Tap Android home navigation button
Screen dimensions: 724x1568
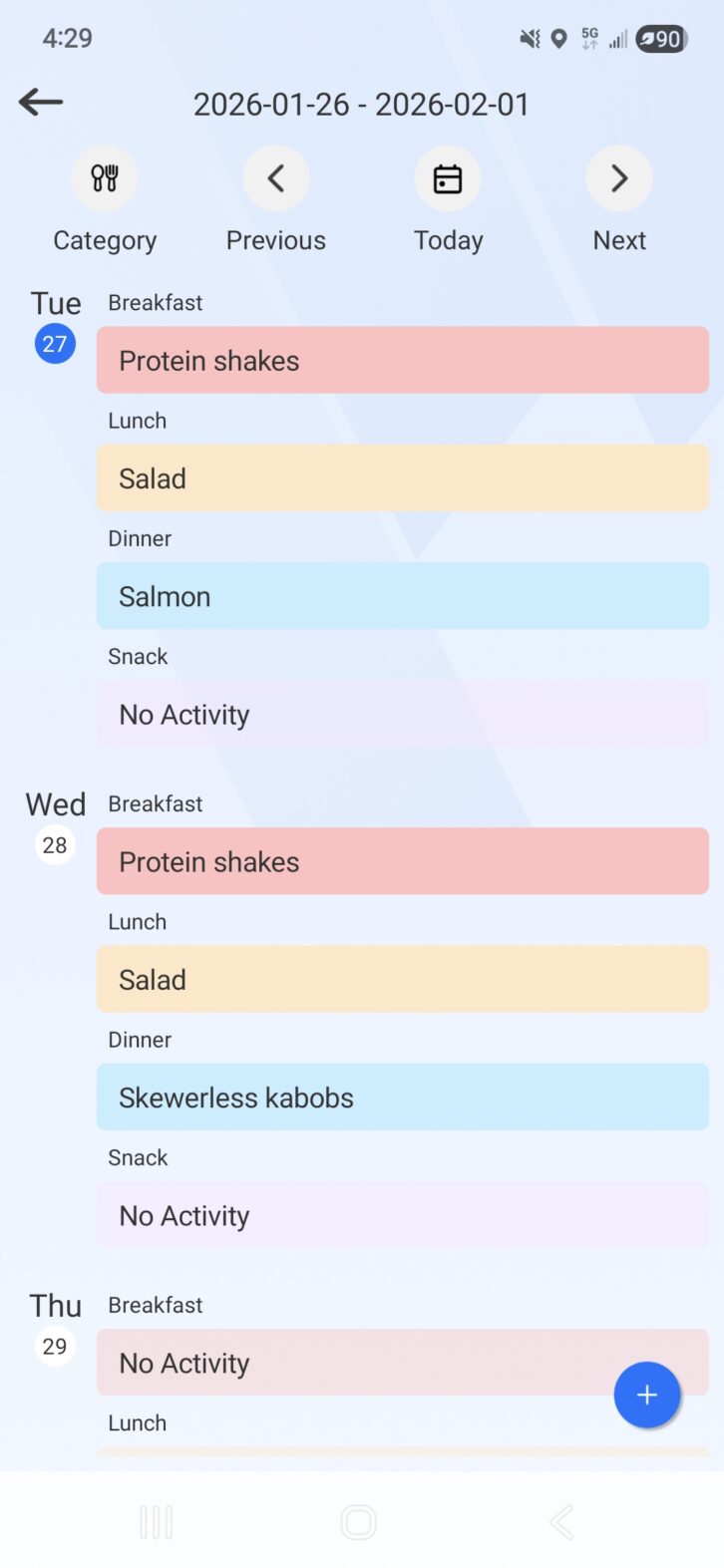[358, 1522]
